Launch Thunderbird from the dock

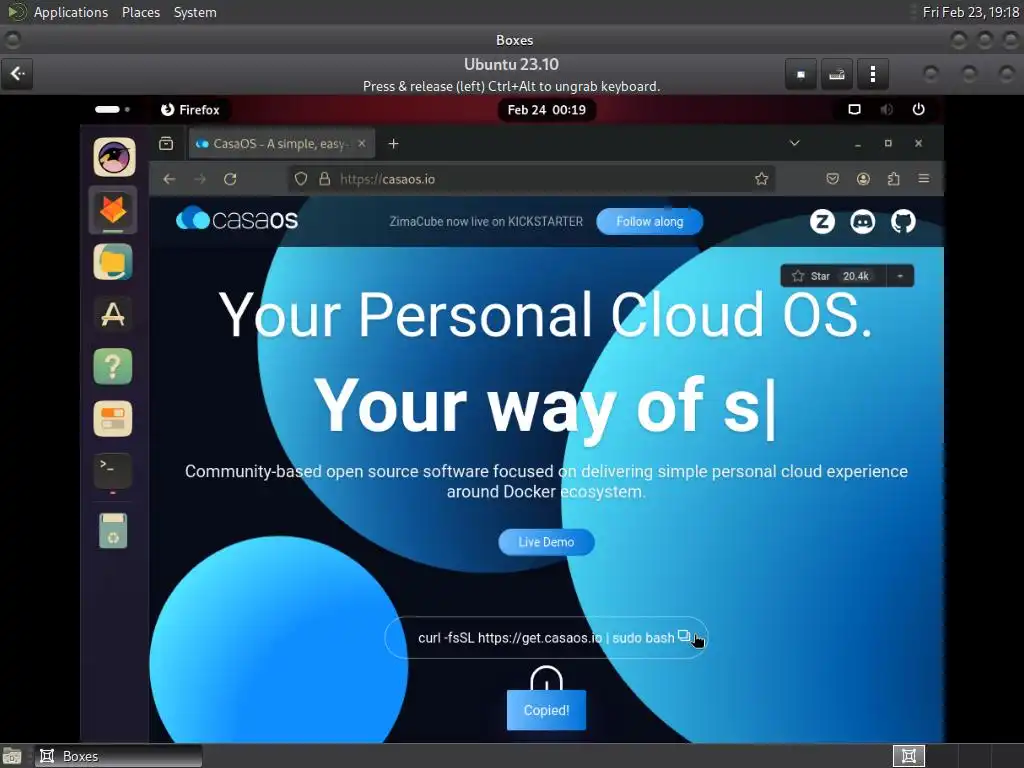point(114,157)
